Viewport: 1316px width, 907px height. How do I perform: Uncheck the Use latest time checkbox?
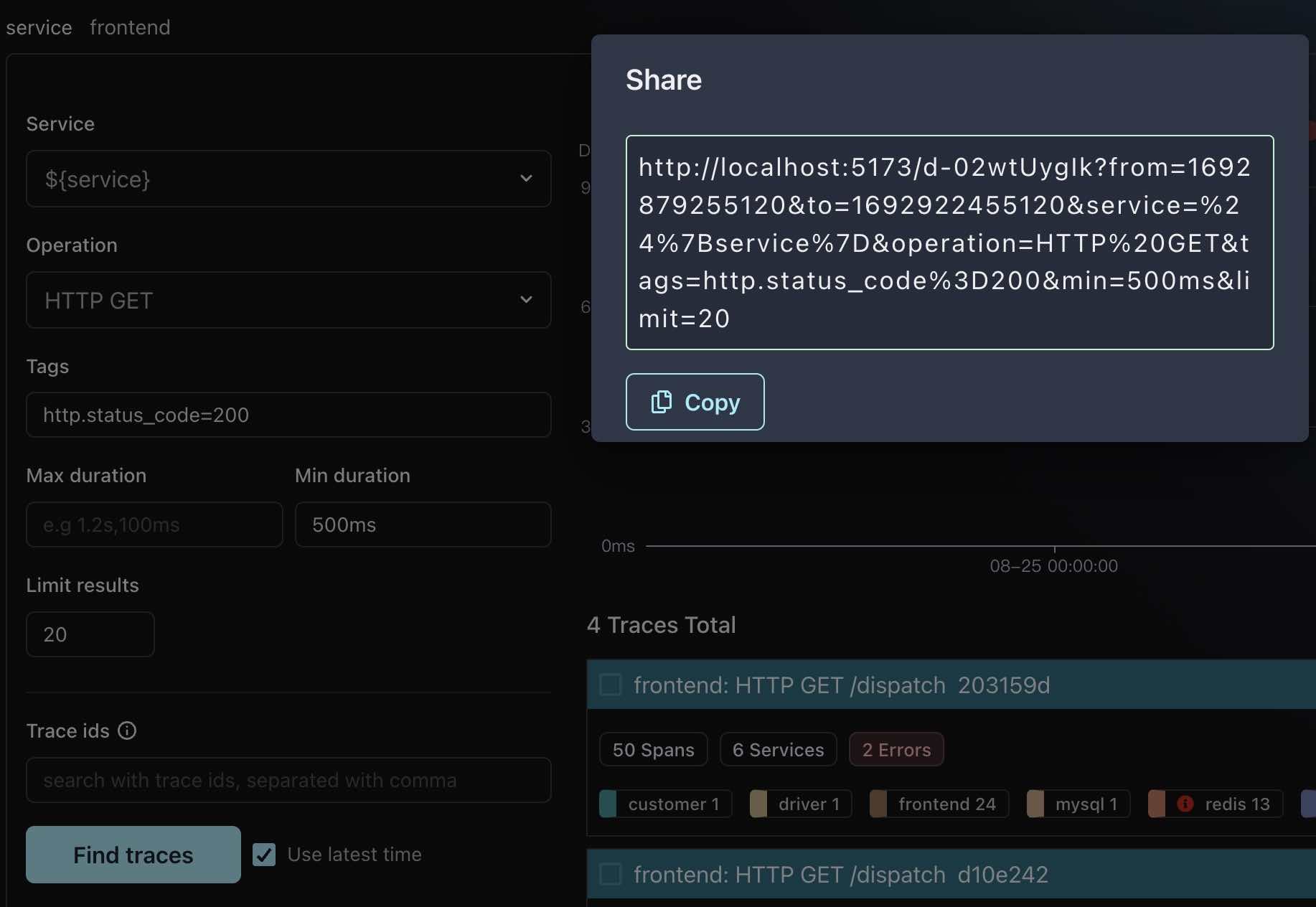[x=264, y=855]
